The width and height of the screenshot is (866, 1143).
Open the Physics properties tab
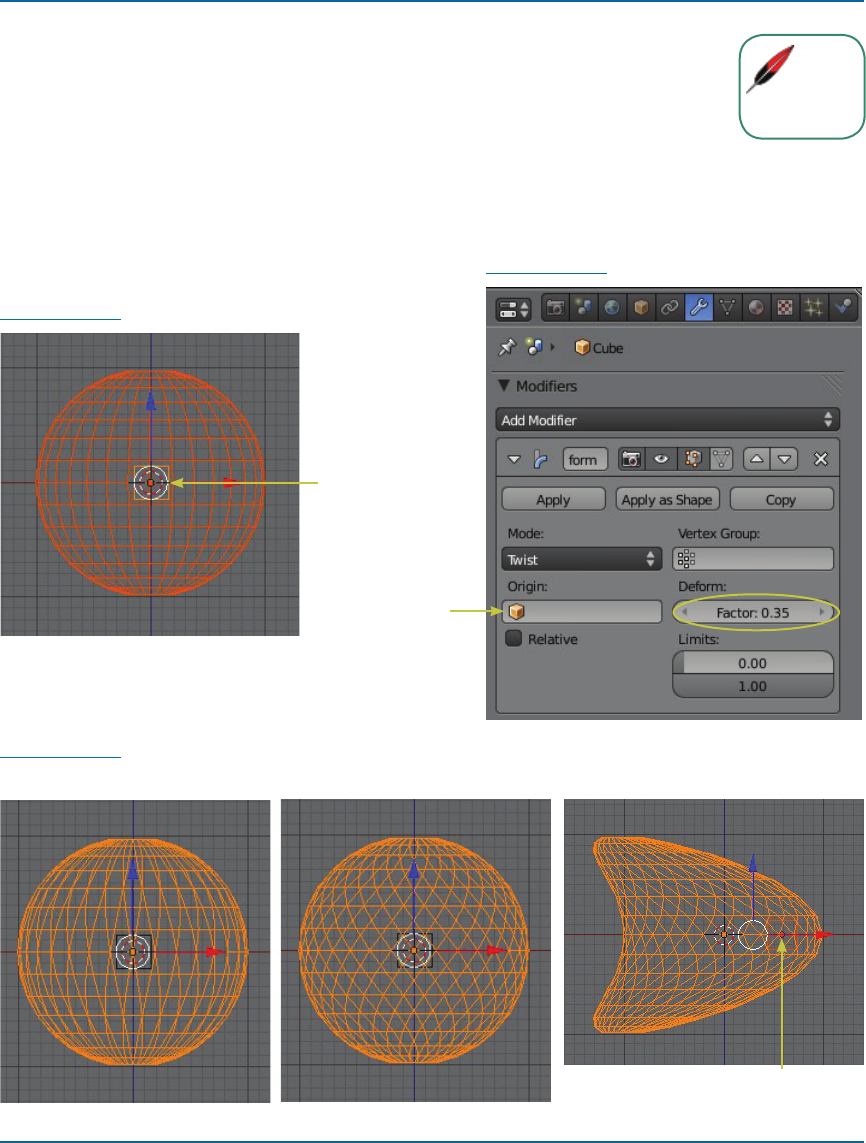(843, 308)
